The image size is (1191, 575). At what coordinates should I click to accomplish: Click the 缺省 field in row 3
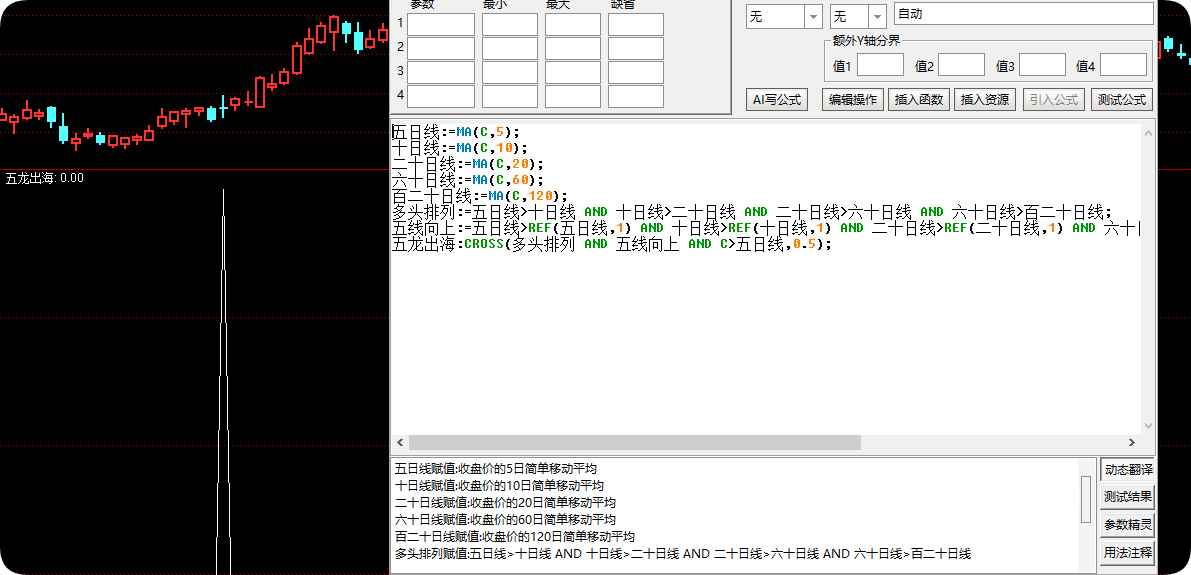pos(636,72)
